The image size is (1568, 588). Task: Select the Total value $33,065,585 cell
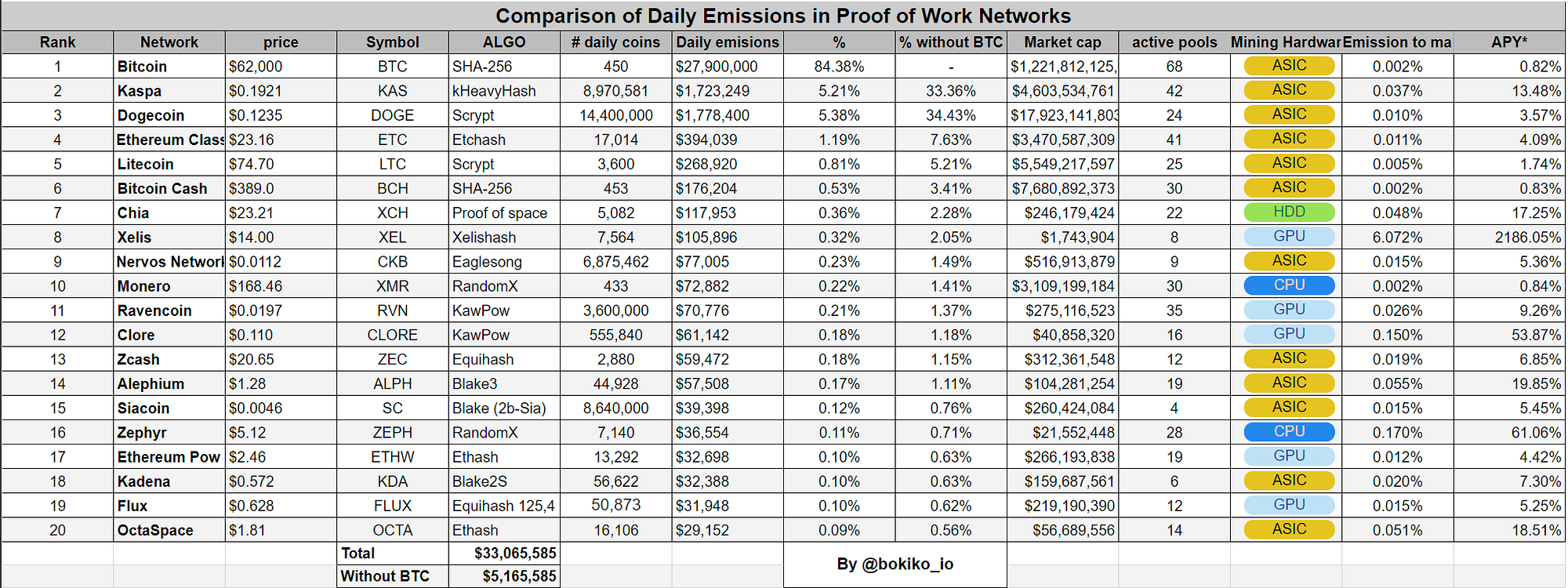click(x=504, y=554)
